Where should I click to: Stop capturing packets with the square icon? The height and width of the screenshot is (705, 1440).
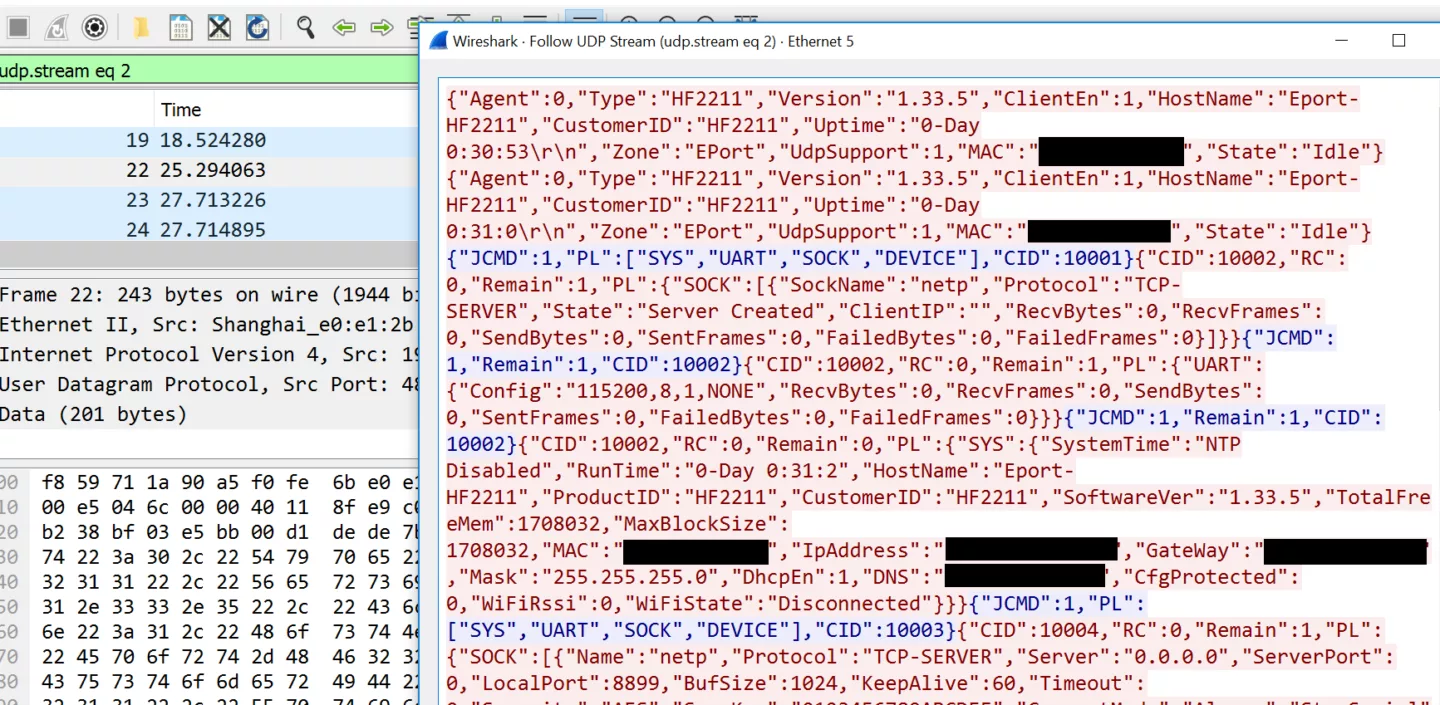coord(17,28)
